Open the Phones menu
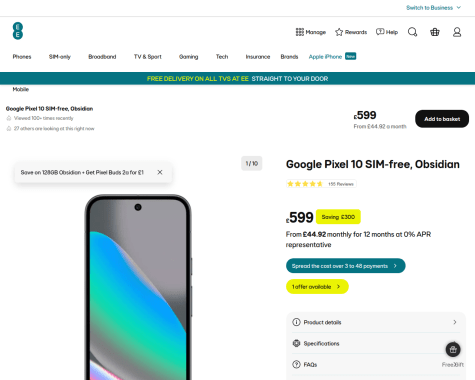This screenshot has height=380, width=475. 22,57
